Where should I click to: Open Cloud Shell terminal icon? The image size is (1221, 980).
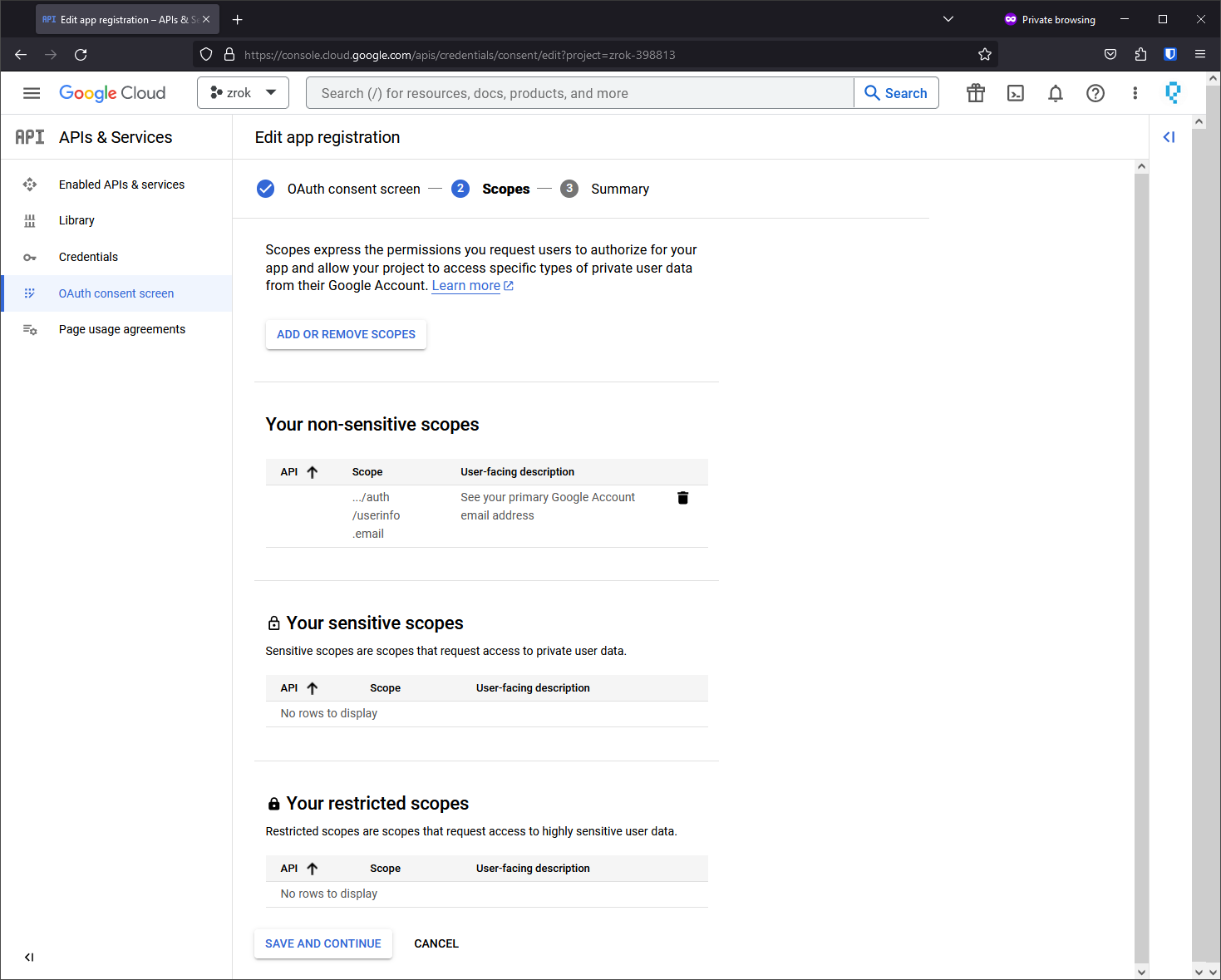(x=1015, y=93)
